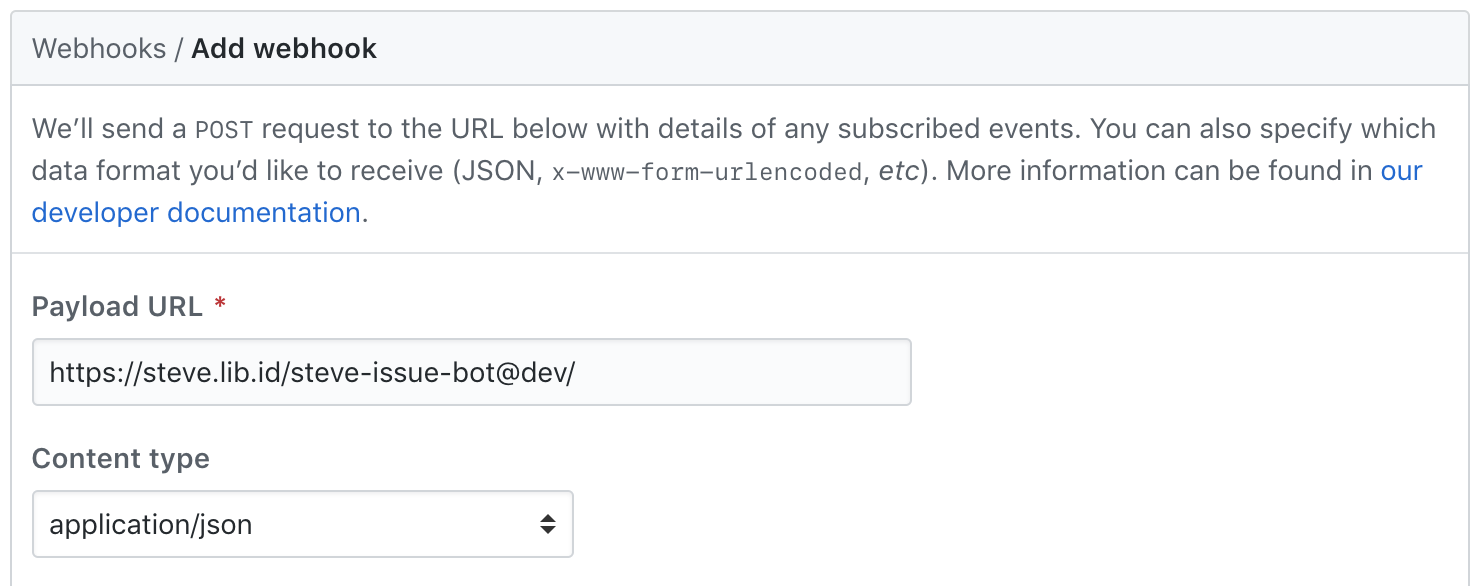Click the Webhooks breadcrumb link
The image size is (1482, 586).
[x=99, y=49]
